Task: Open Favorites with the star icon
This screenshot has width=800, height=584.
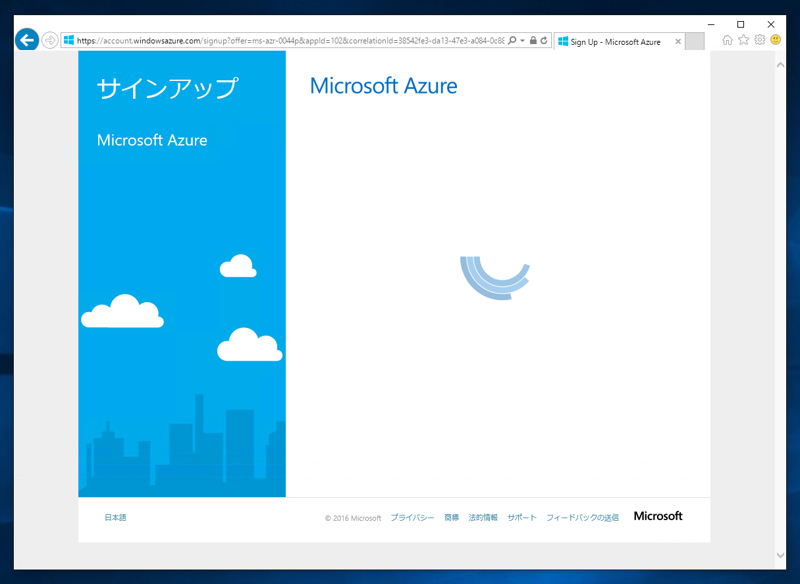Action: coord(743,40)
